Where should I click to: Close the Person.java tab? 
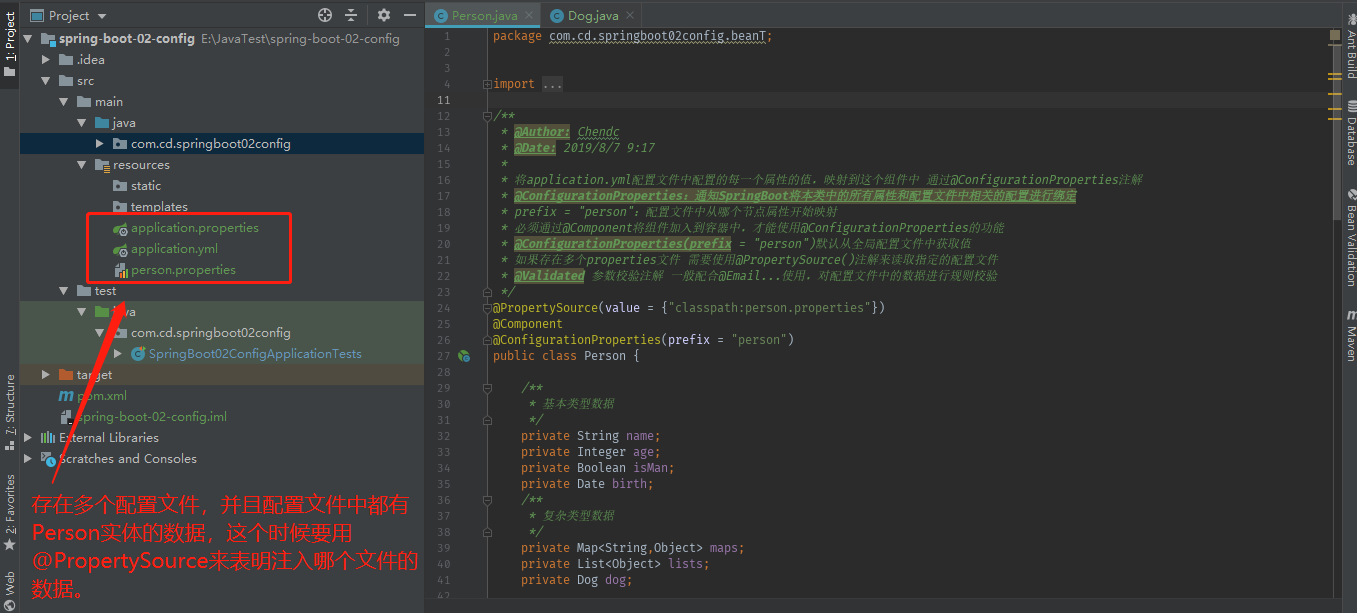tap(529, 16)
